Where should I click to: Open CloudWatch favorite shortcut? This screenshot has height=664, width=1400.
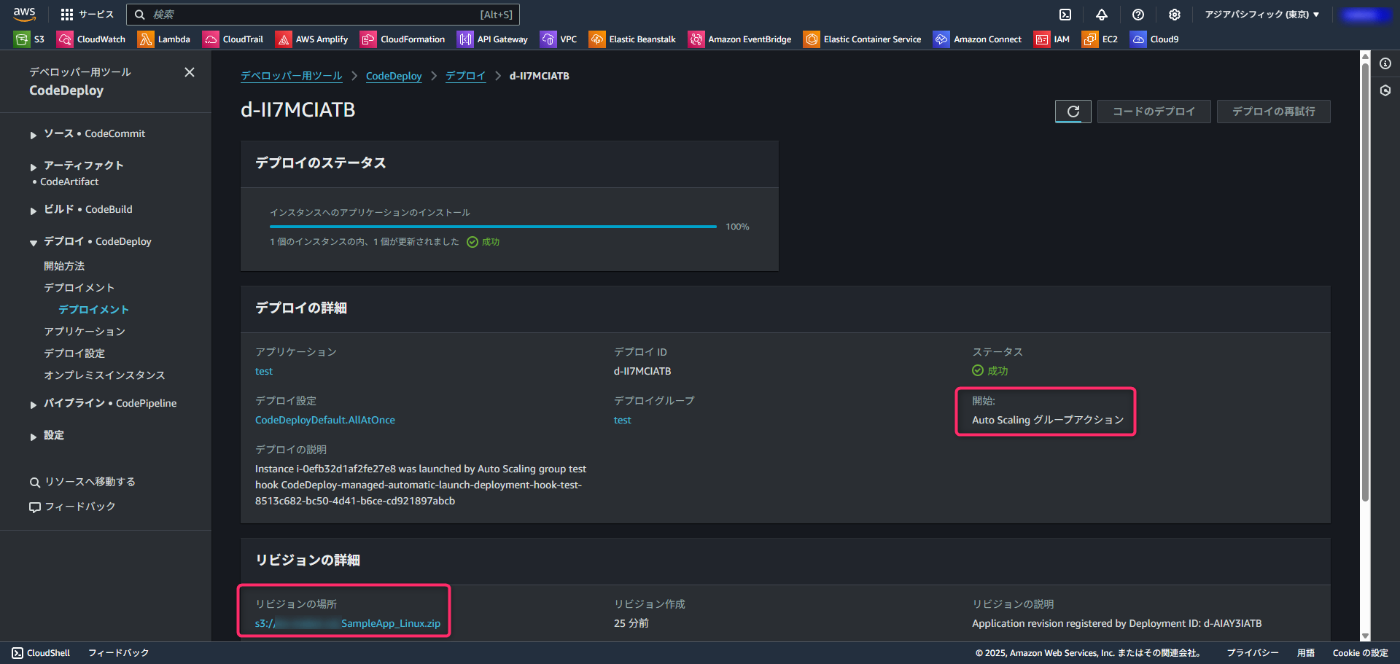click(92, 39)
